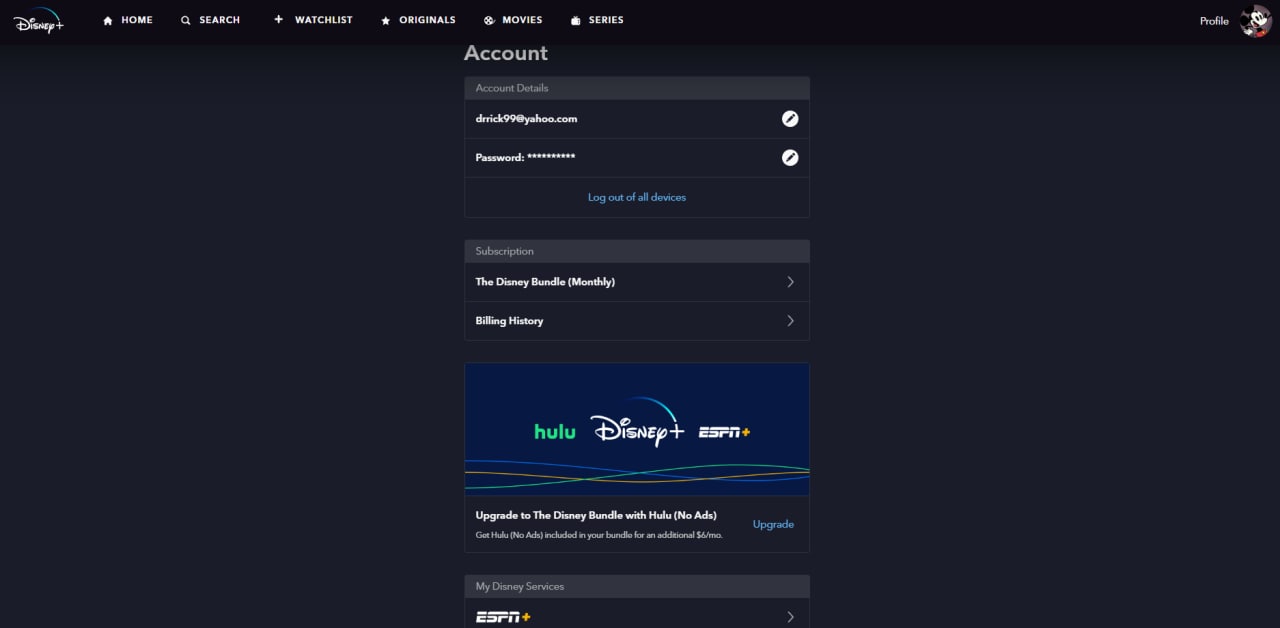1280x628 pixels.
Task: Click the Search magnifier icon
Action: coord(185,20)
